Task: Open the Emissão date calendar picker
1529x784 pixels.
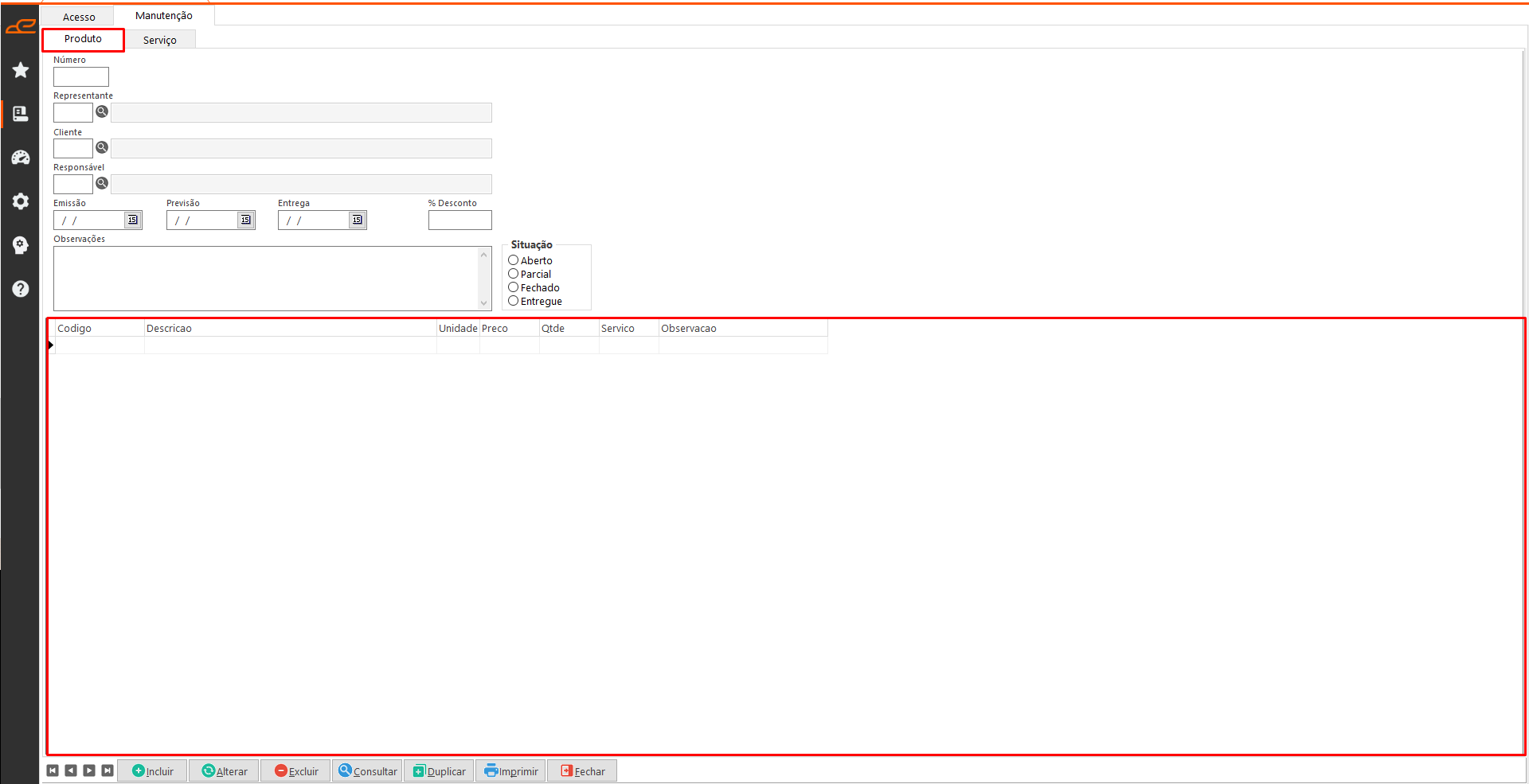Action: pos(133,220)
